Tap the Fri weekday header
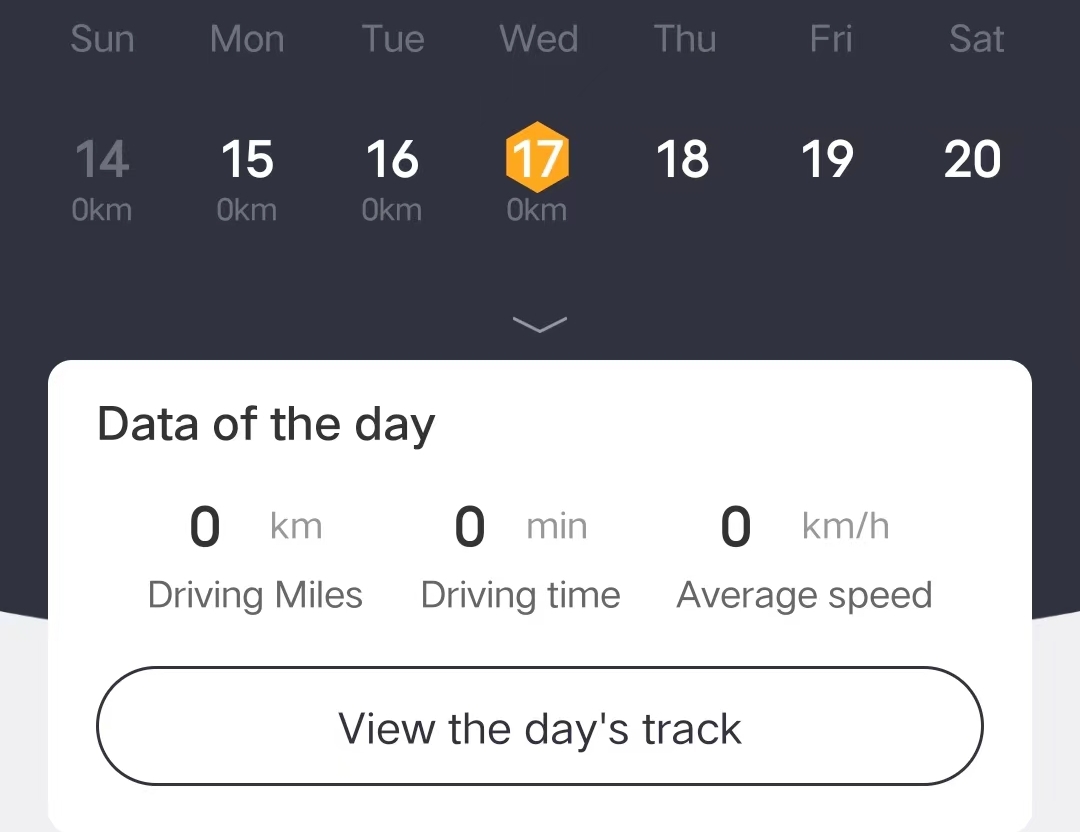The image size is (1080, 832). [830, 39]
